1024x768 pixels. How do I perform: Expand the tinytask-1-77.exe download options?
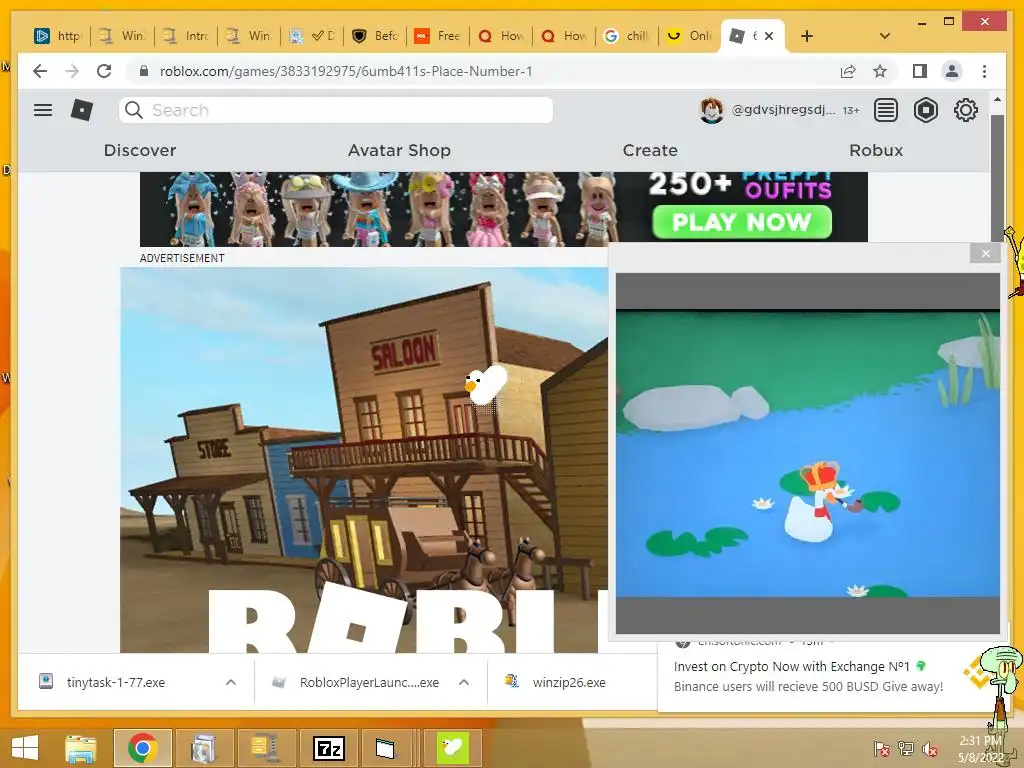click(231, 682)
